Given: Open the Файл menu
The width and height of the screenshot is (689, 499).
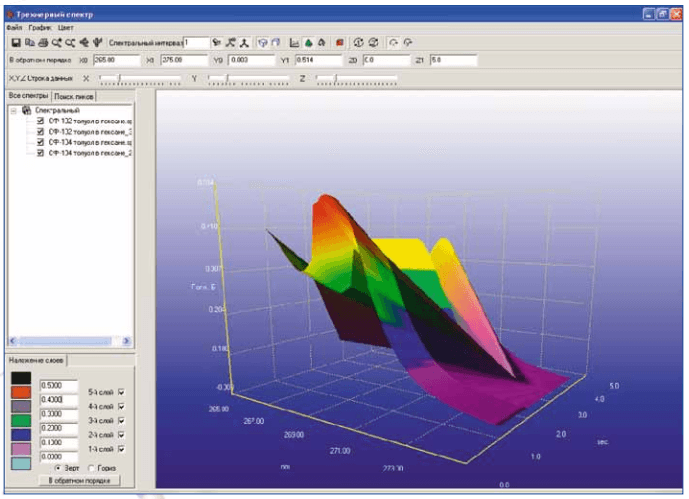Looking at the screenshot, I should (x=15, y=28).
